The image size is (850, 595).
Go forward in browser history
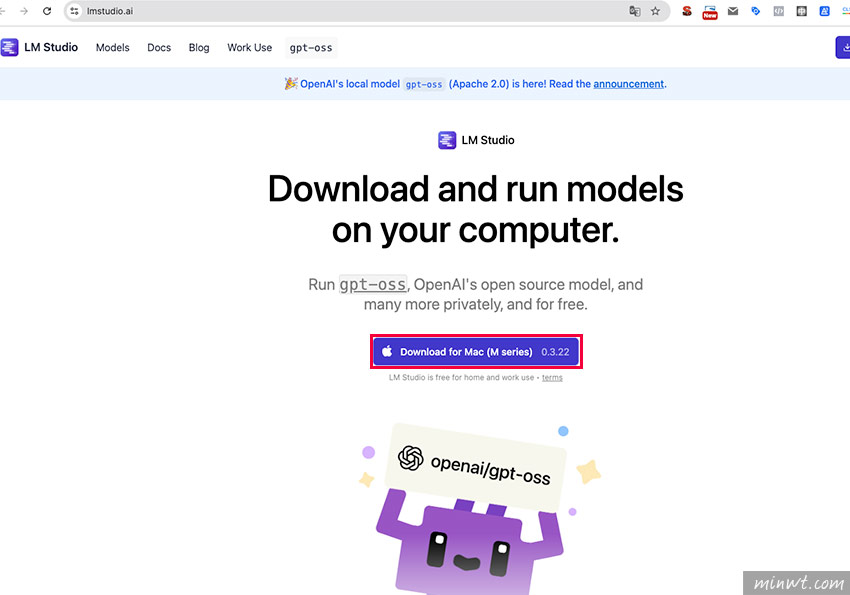tap(24, 11)
